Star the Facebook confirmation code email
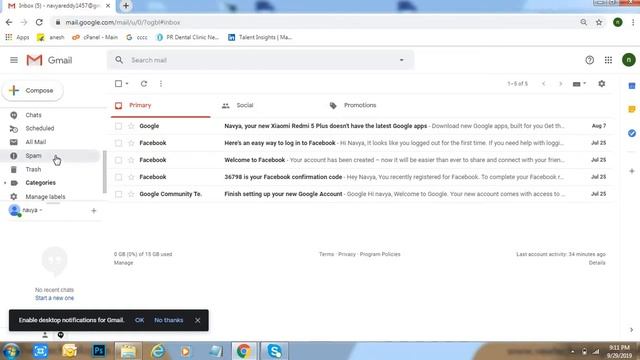Viewport: 640px width, 360px height. [131, 177]
